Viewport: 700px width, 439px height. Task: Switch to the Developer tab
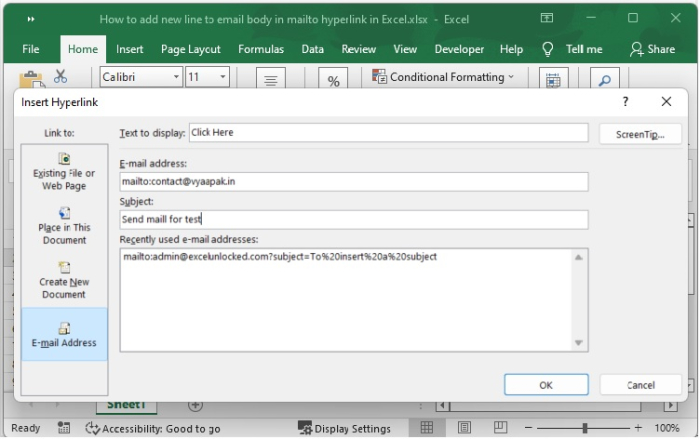click(459, 49)
